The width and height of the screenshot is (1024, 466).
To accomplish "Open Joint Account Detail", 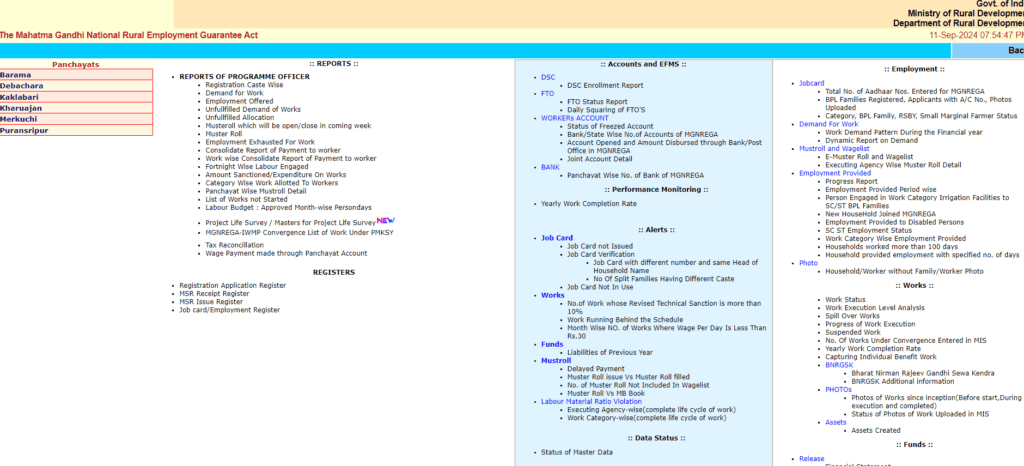I will click(600, 159).
